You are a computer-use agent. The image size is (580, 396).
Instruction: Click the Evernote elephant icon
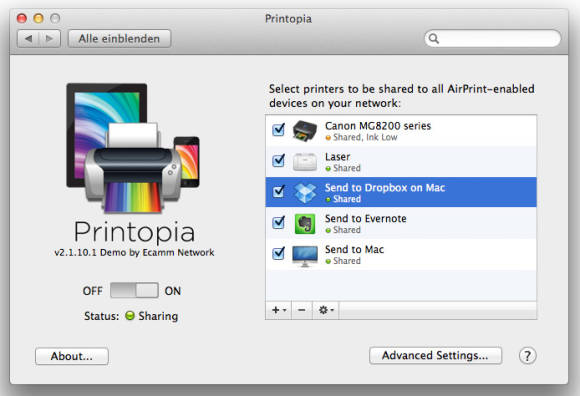(x=305, y=224)
